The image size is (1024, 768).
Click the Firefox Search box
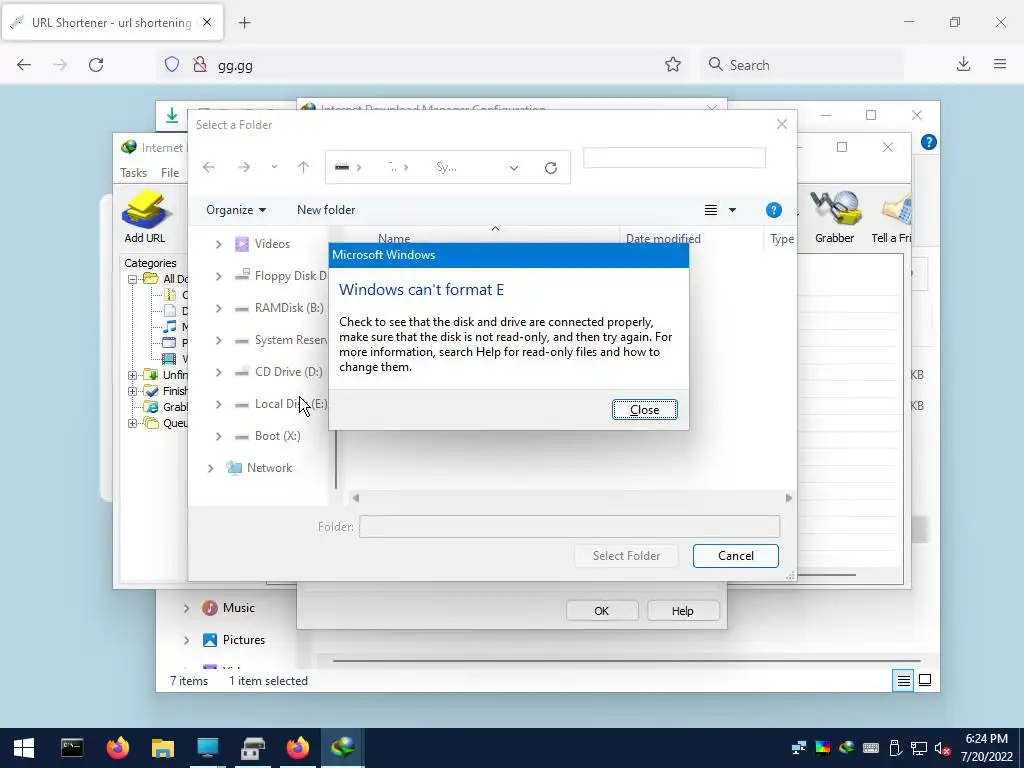pos(803,65)
